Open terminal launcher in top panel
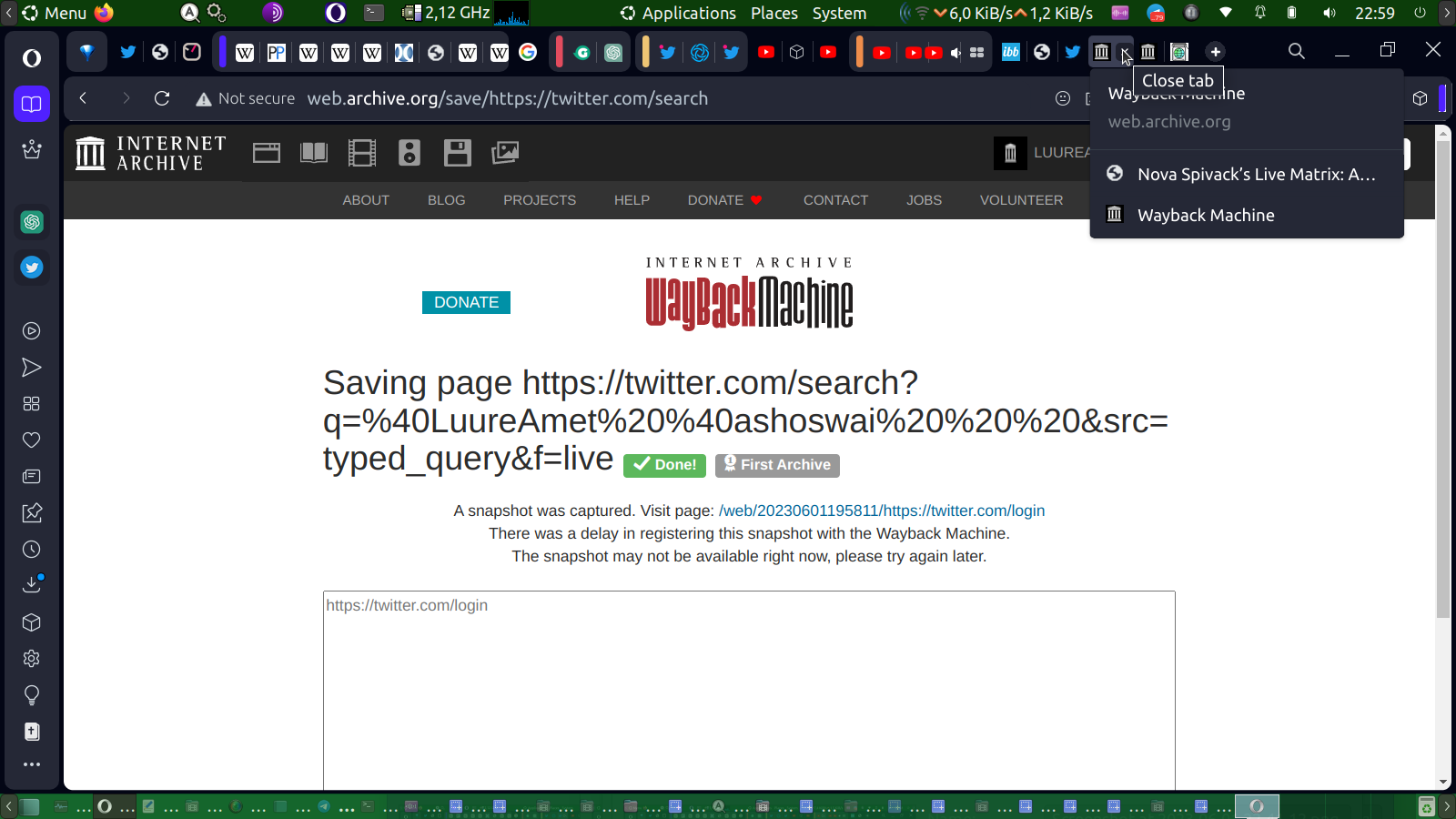 click(x=374, y=13)
